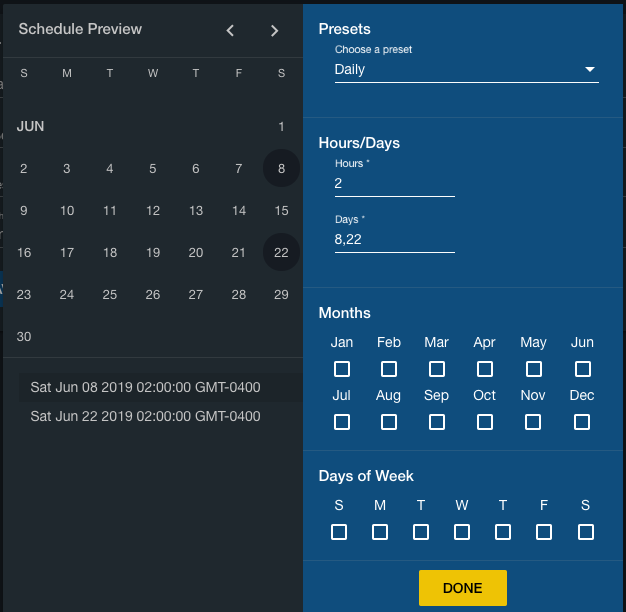Select the Sat Jun 22 2019 schedule entry
This screenshot has height=612, width=626.
pos(145,416)
